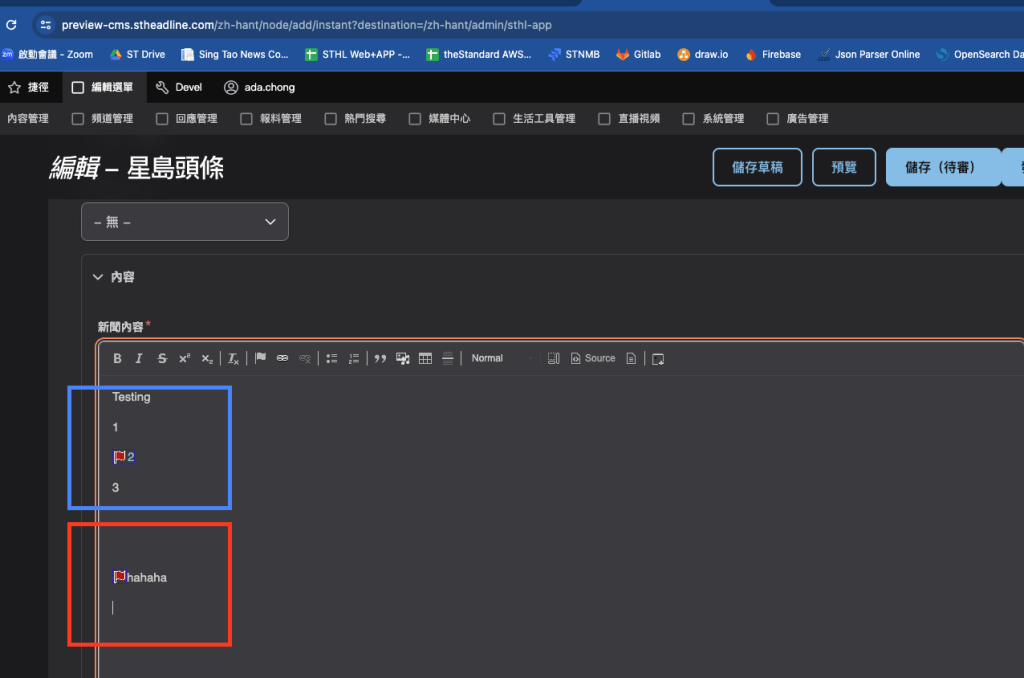The height and width of the screenshot is (678, 1024).
Task: Open the 頻道管理 menu
Action: tap(102, 118)
